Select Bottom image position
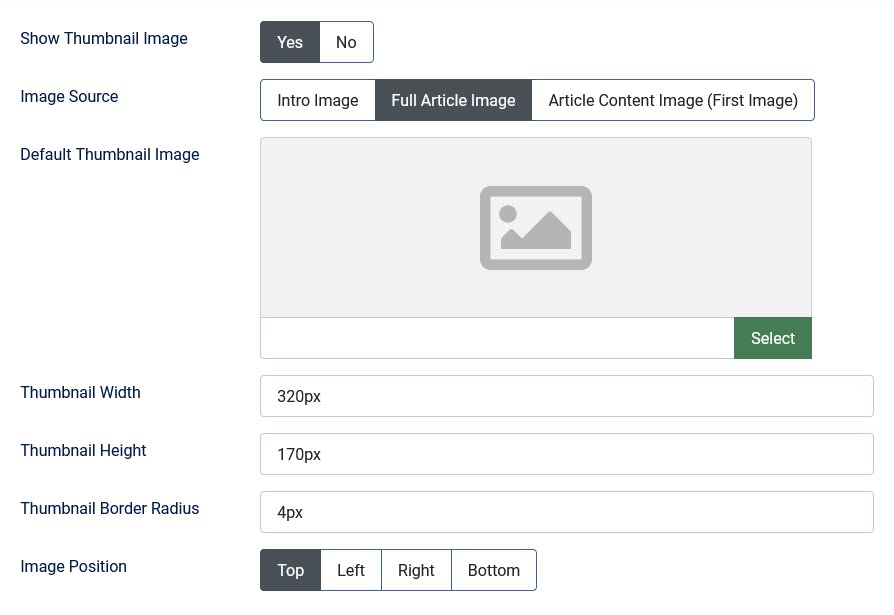Viewport: 894px width, 615px height. click(494, 570)
